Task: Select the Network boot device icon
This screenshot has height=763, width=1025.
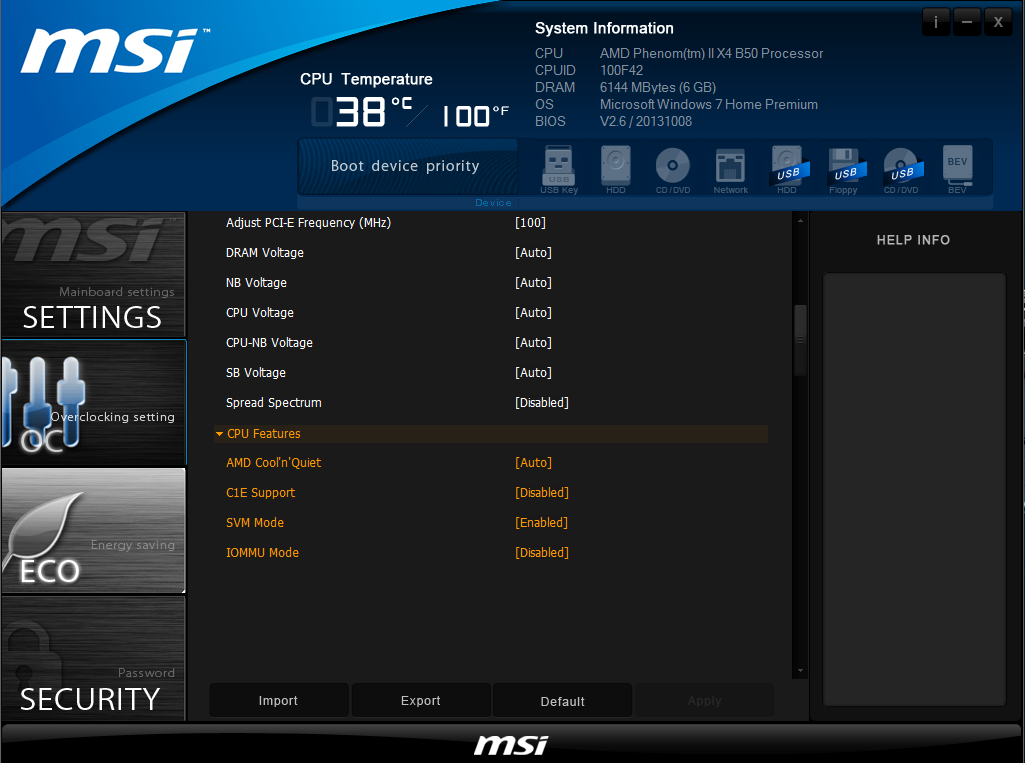Action: click(x=730, y=170)
